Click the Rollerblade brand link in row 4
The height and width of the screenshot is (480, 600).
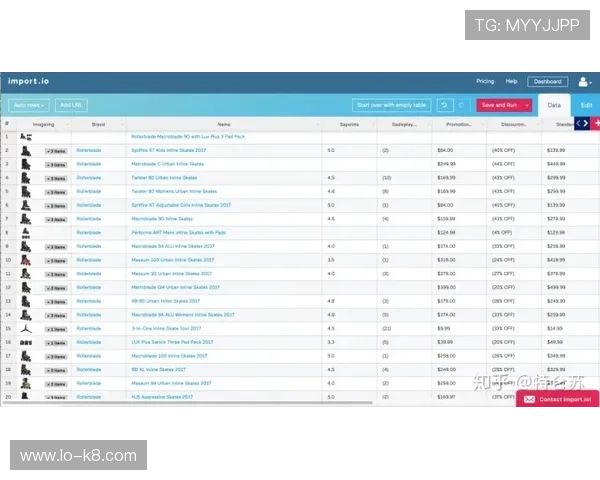click(89, 178)
